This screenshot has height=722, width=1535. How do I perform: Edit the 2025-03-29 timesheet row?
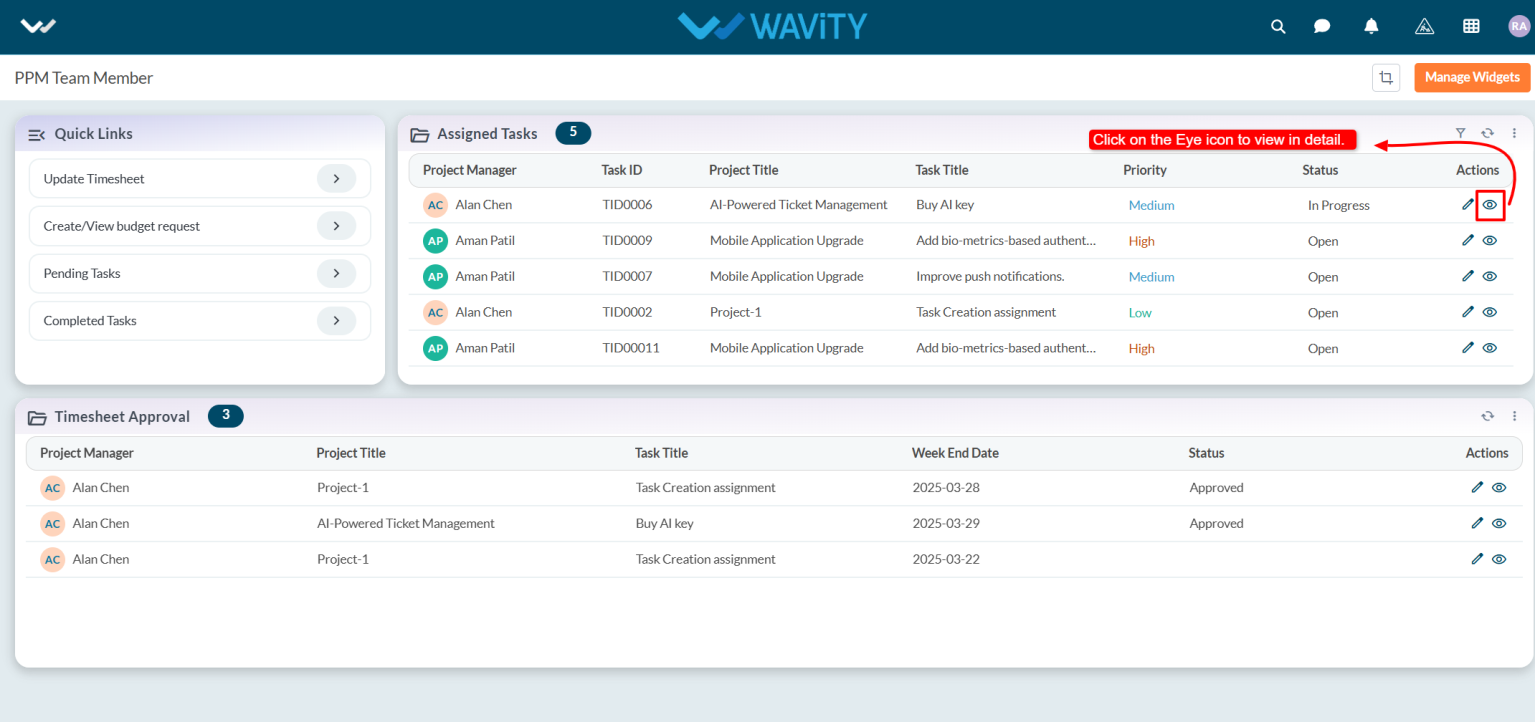coord(1477,523)
